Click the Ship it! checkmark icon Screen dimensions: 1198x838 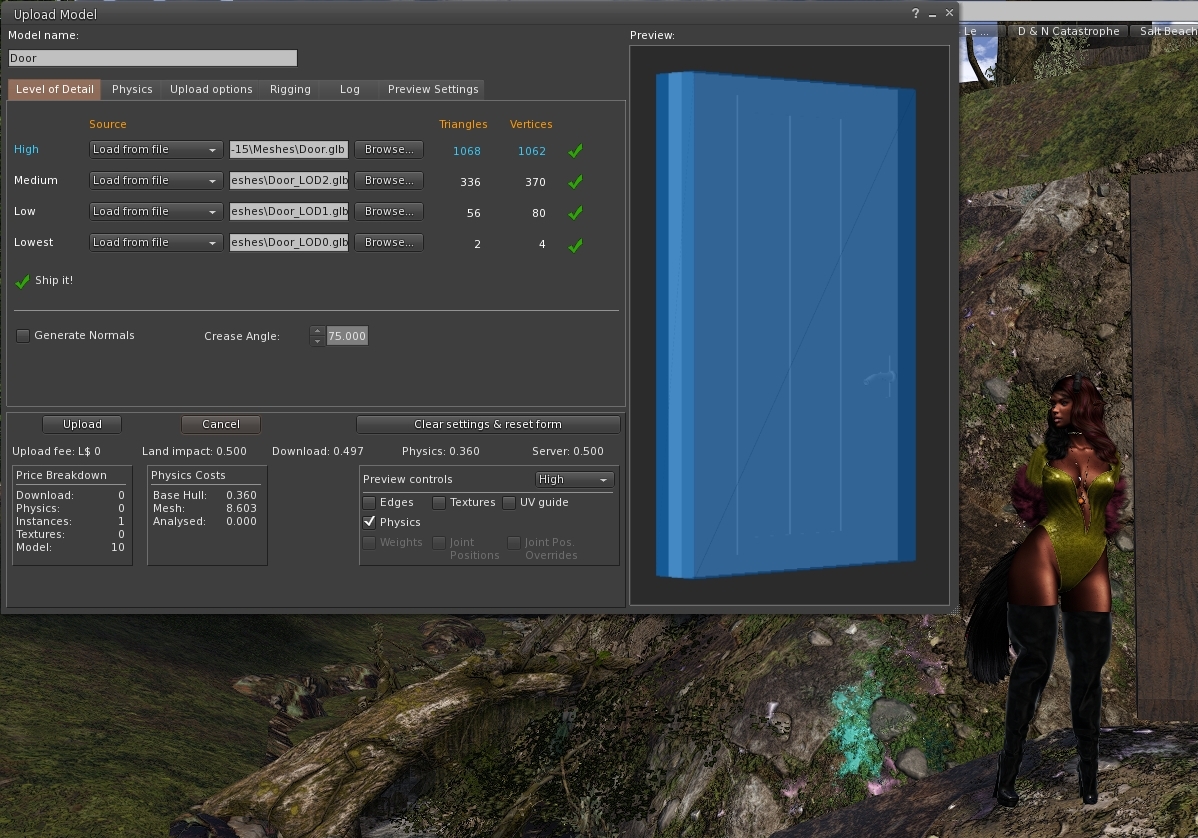tap(23, 282)
